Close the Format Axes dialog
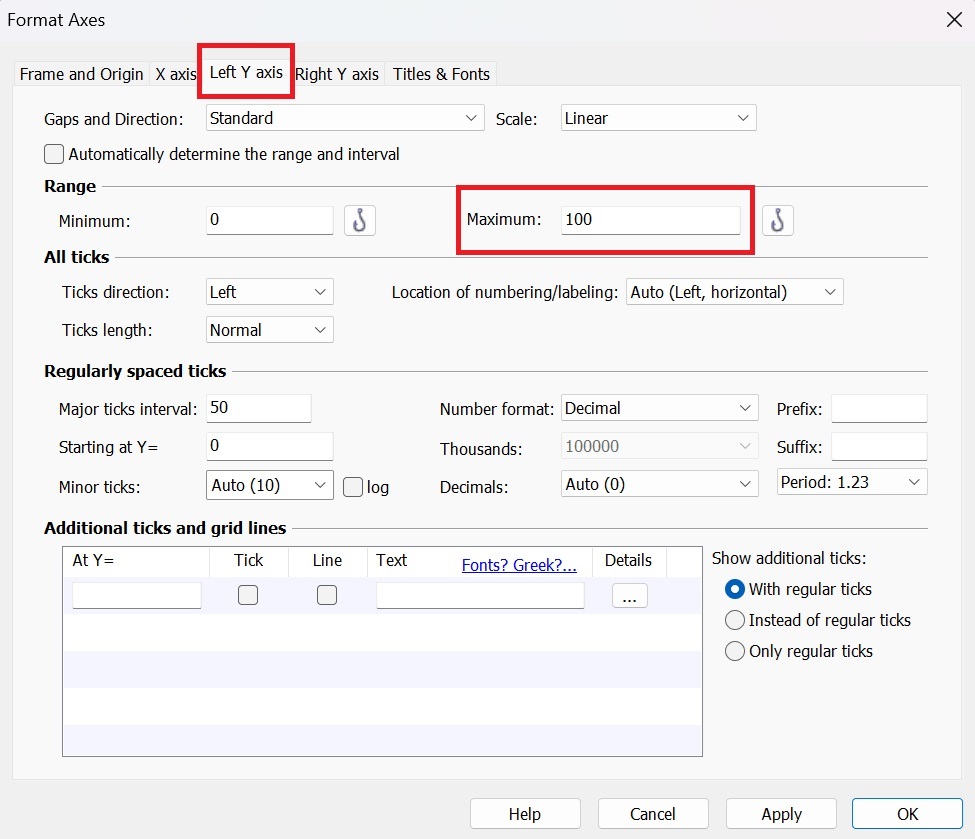Image resolution: width=975 pixels, height=839 pixels. pos(951,19)
